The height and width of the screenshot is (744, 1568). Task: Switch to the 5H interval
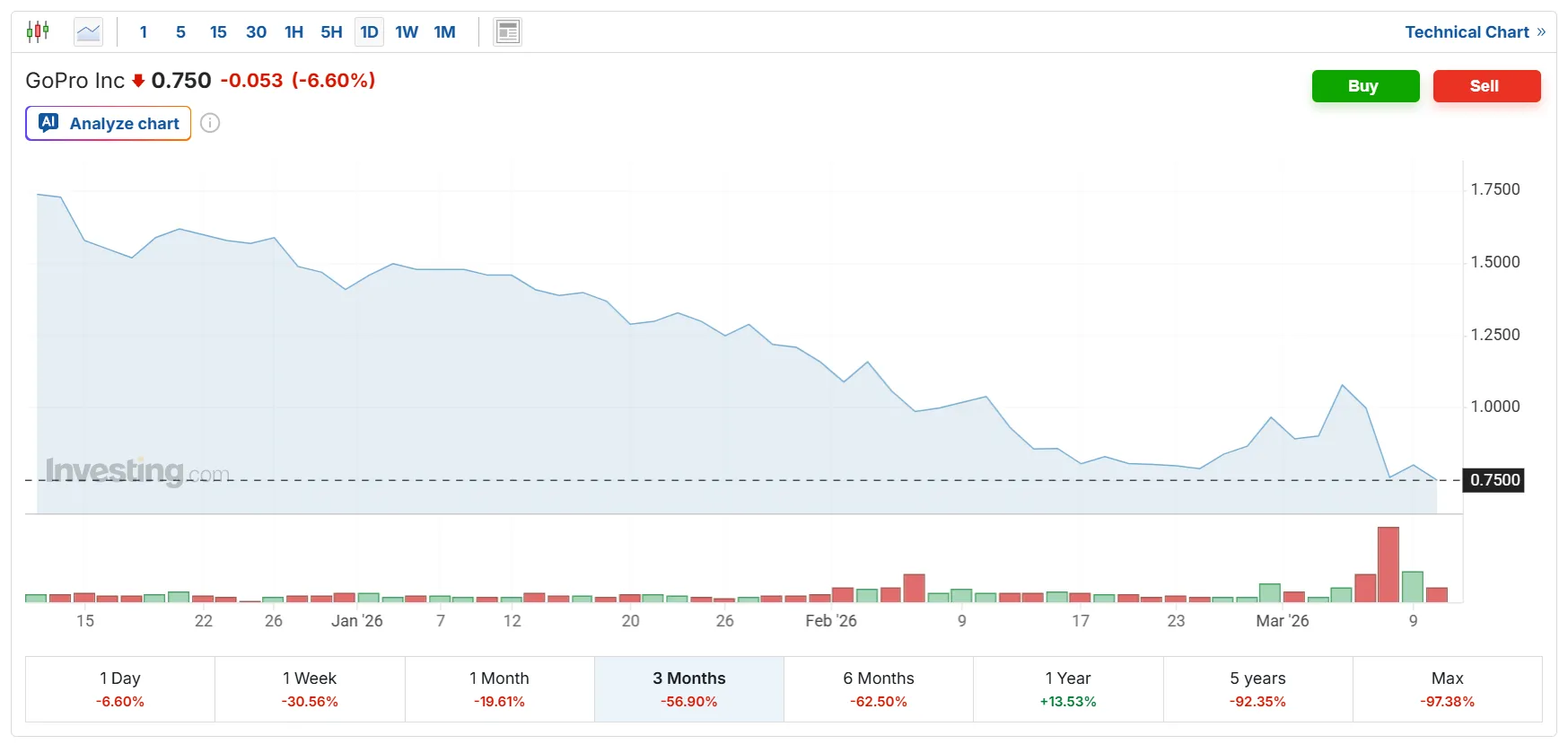pos(331,32)
